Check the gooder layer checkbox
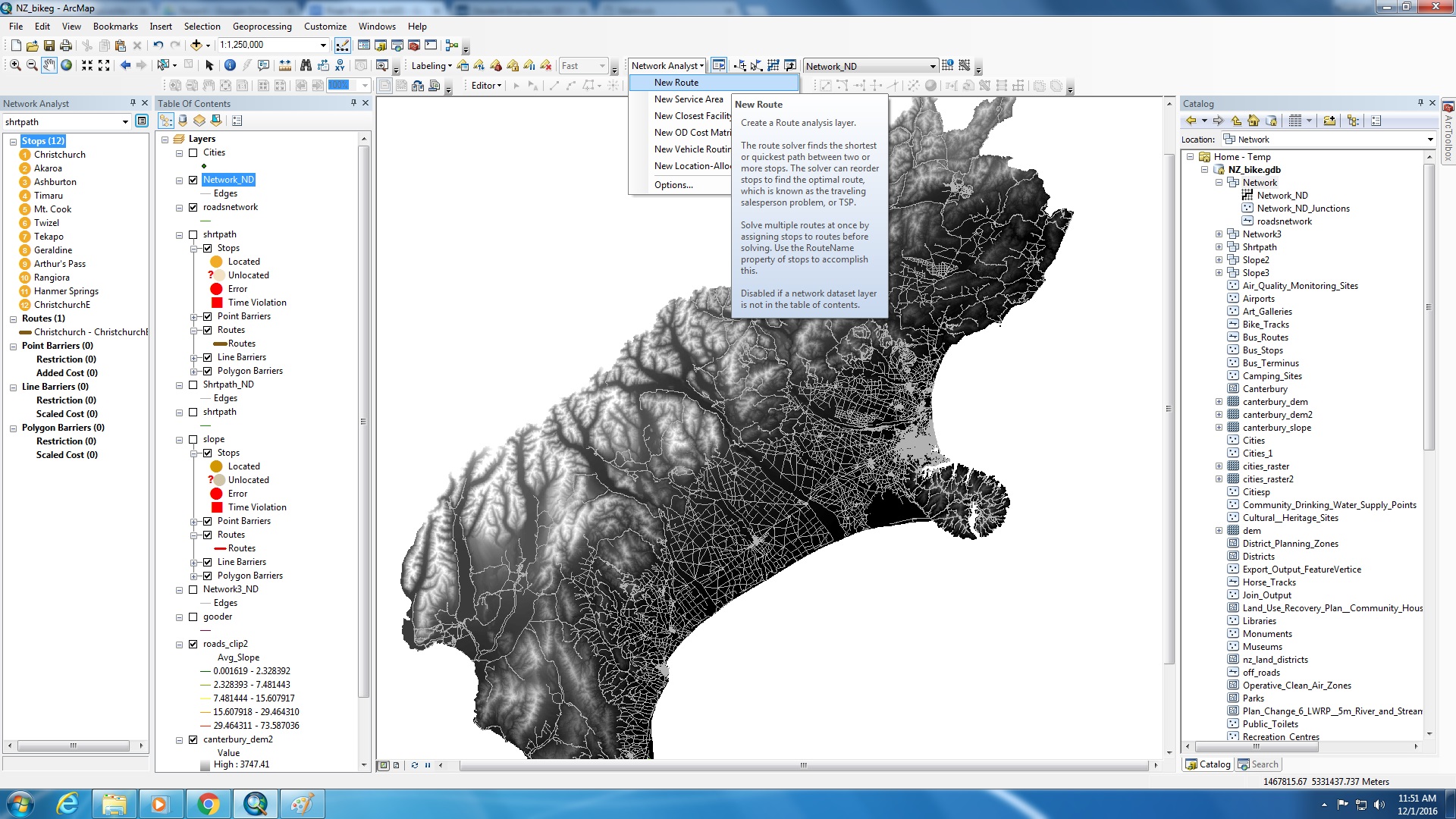 coord(193,617)
